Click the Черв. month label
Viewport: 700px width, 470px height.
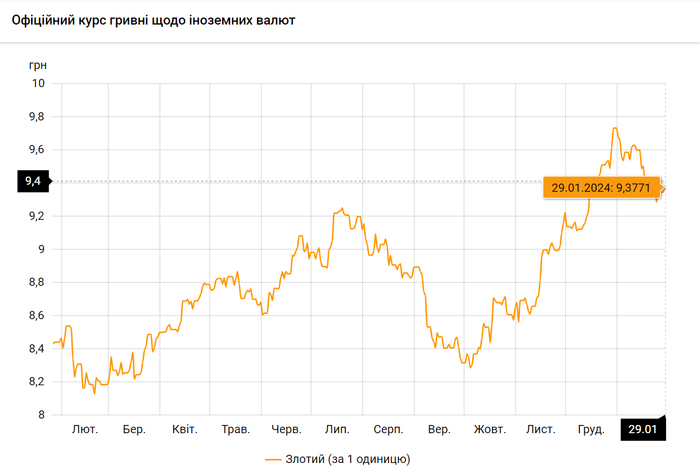(286, 429)
